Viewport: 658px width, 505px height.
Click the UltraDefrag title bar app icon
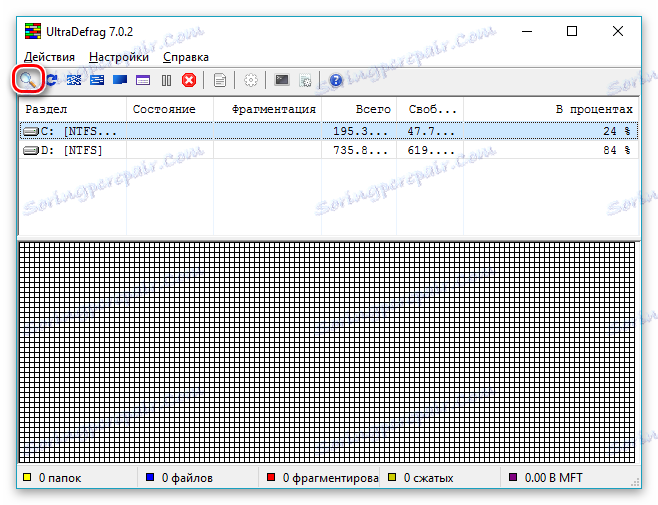point(33,31)
